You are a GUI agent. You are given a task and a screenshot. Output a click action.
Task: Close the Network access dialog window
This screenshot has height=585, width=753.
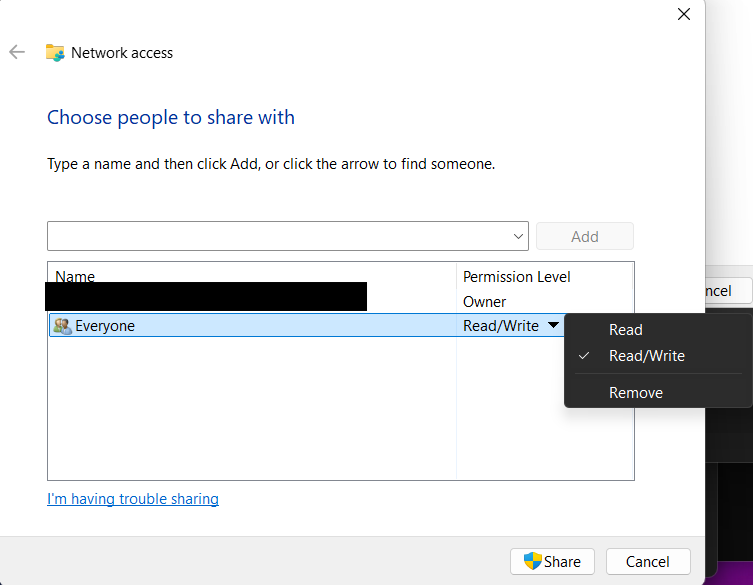pyautogui.click(x=684, y=14)
